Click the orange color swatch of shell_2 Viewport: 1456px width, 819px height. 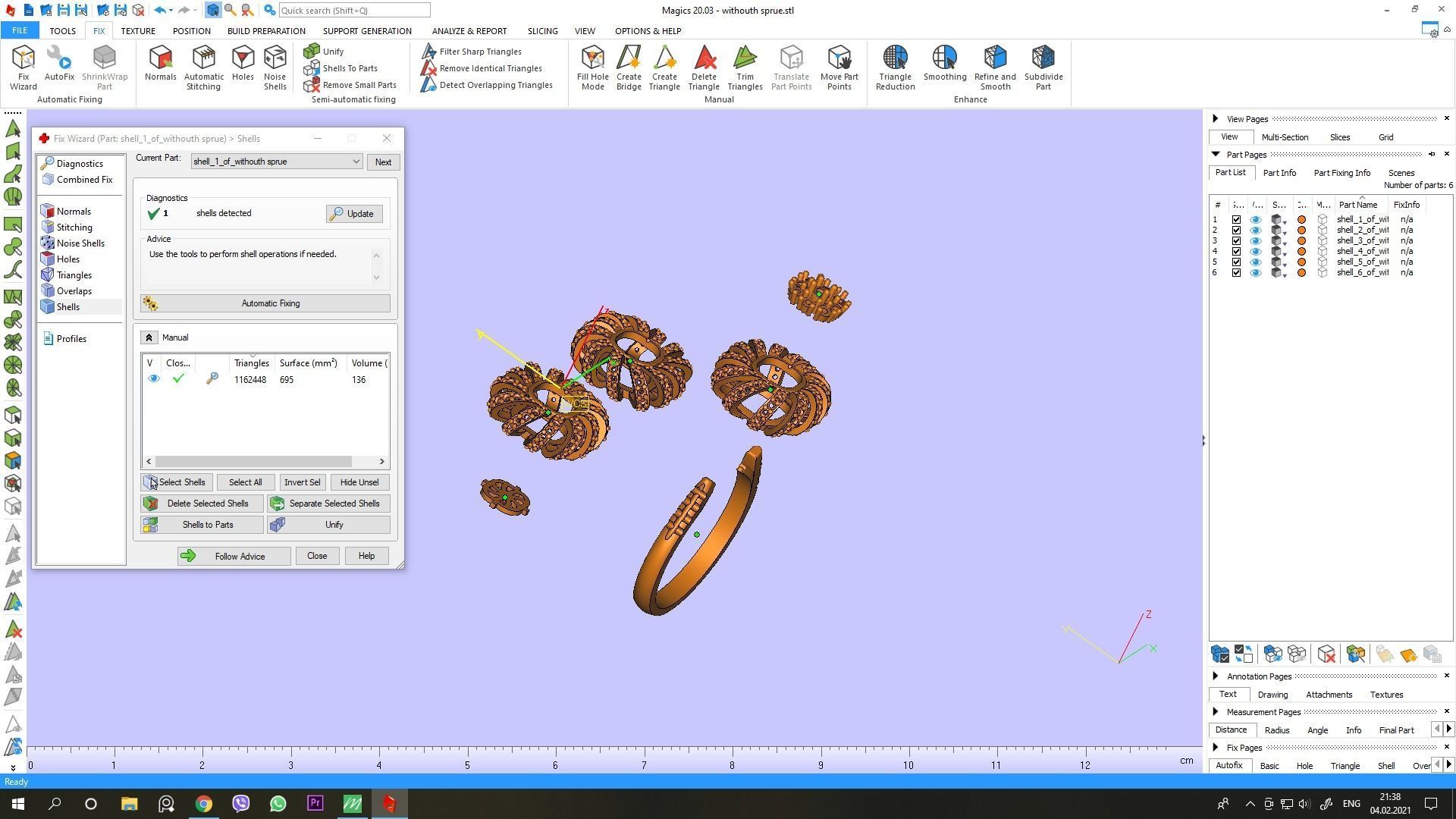(1302, 231)
